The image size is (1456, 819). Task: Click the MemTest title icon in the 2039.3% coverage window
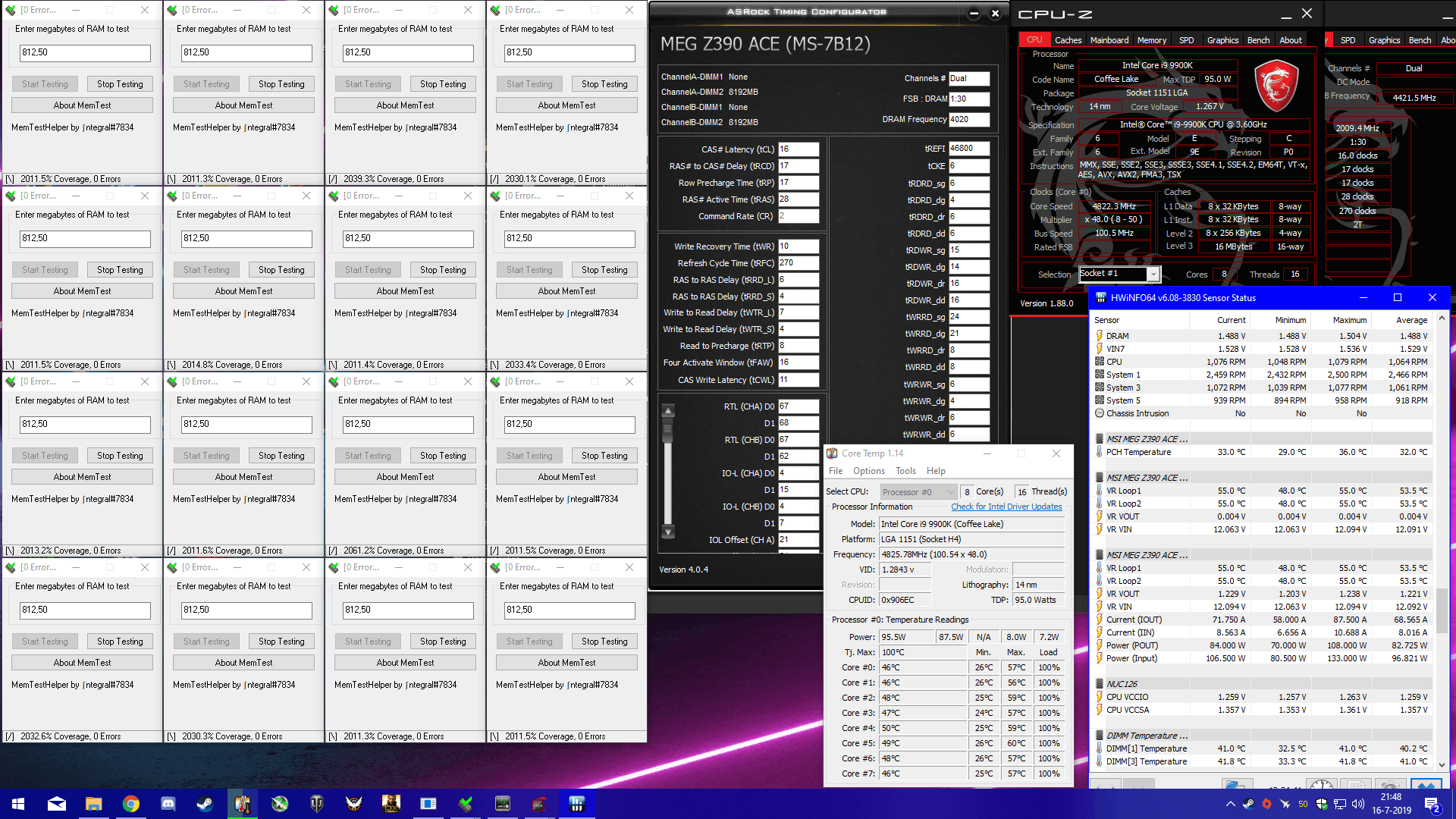click(x=334, y=10)
